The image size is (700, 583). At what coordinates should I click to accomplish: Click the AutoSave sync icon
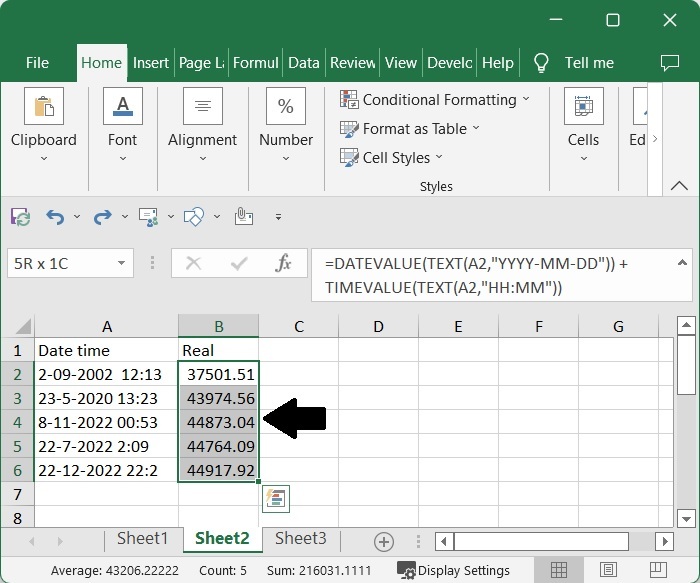21,217
